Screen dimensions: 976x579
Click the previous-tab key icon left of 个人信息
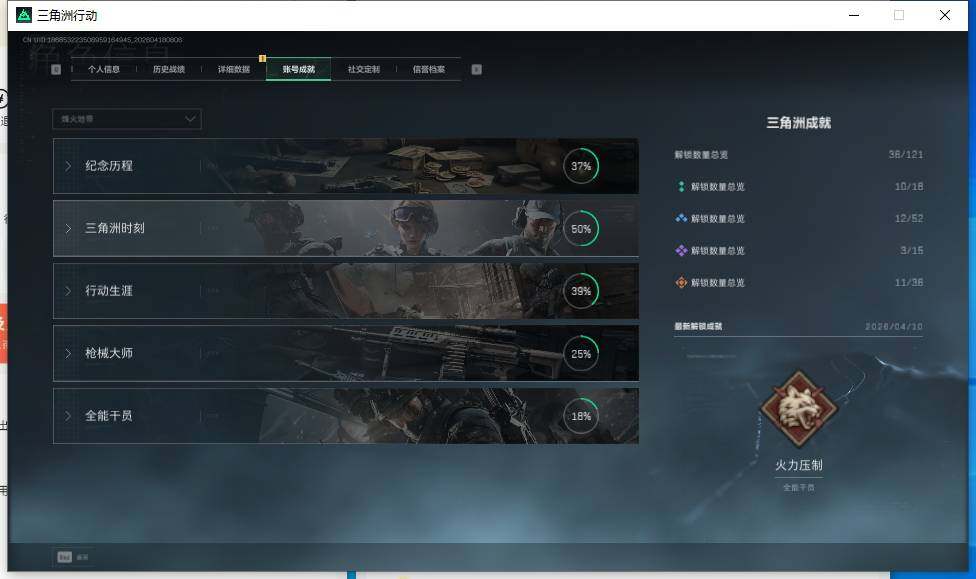(56, 69)
